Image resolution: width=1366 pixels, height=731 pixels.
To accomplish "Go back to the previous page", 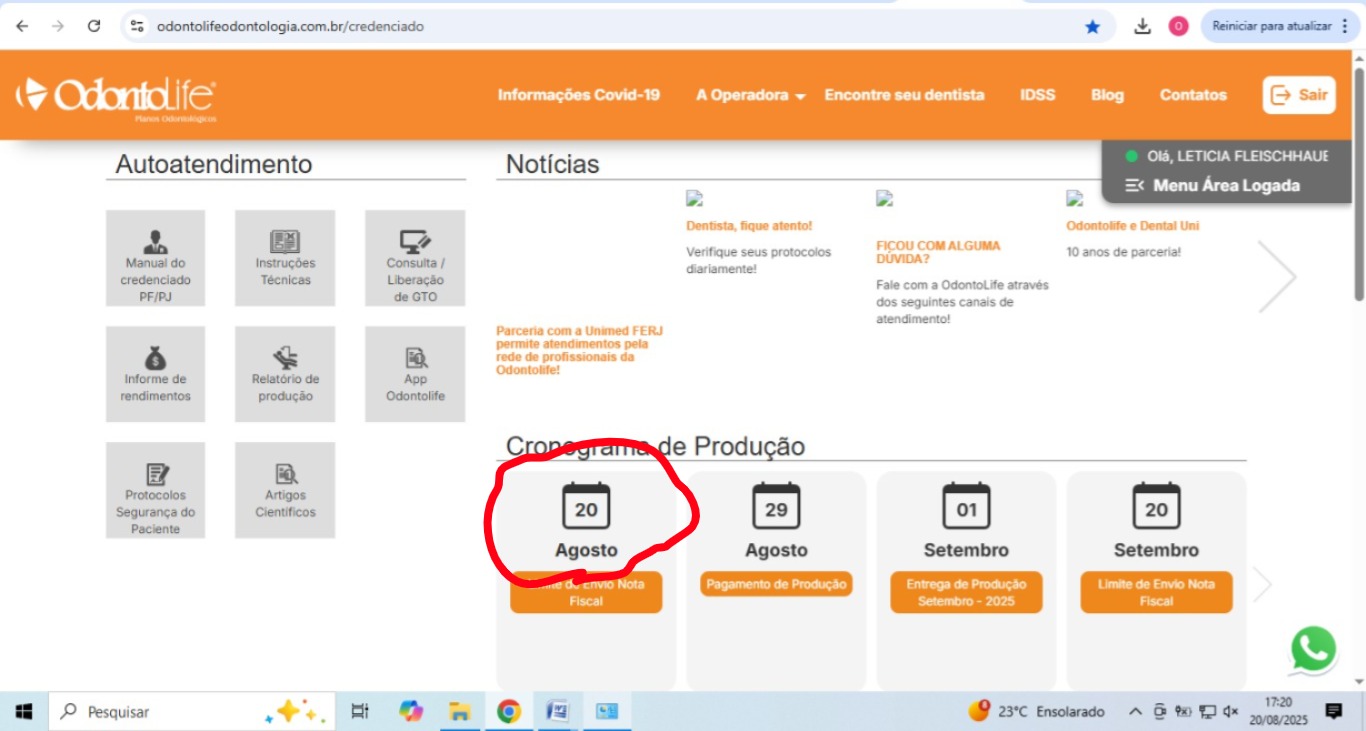I will pos(22,27).
